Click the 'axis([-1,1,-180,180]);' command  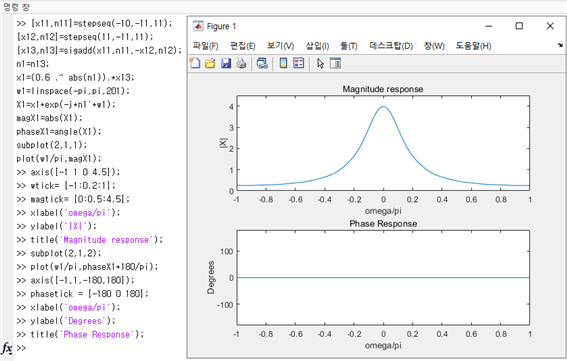coord(75,280)
